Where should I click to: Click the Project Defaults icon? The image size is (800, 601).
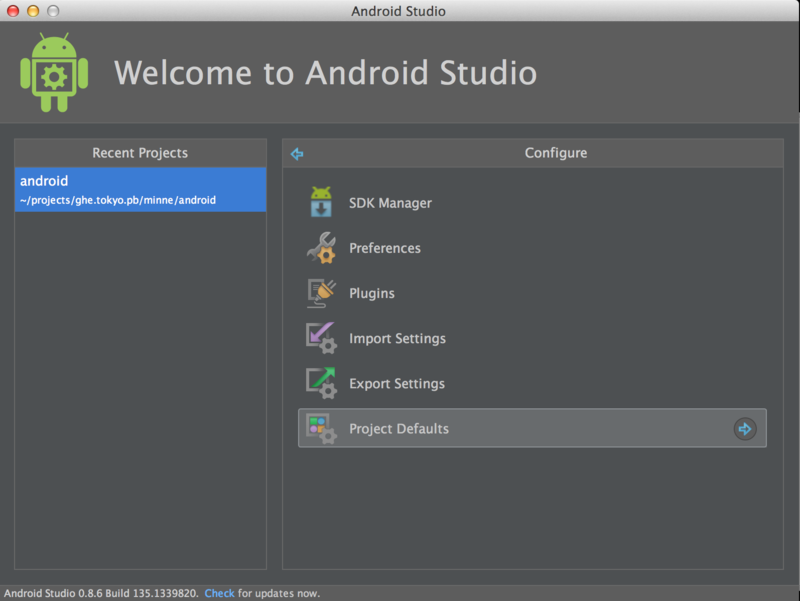(321, 429)
